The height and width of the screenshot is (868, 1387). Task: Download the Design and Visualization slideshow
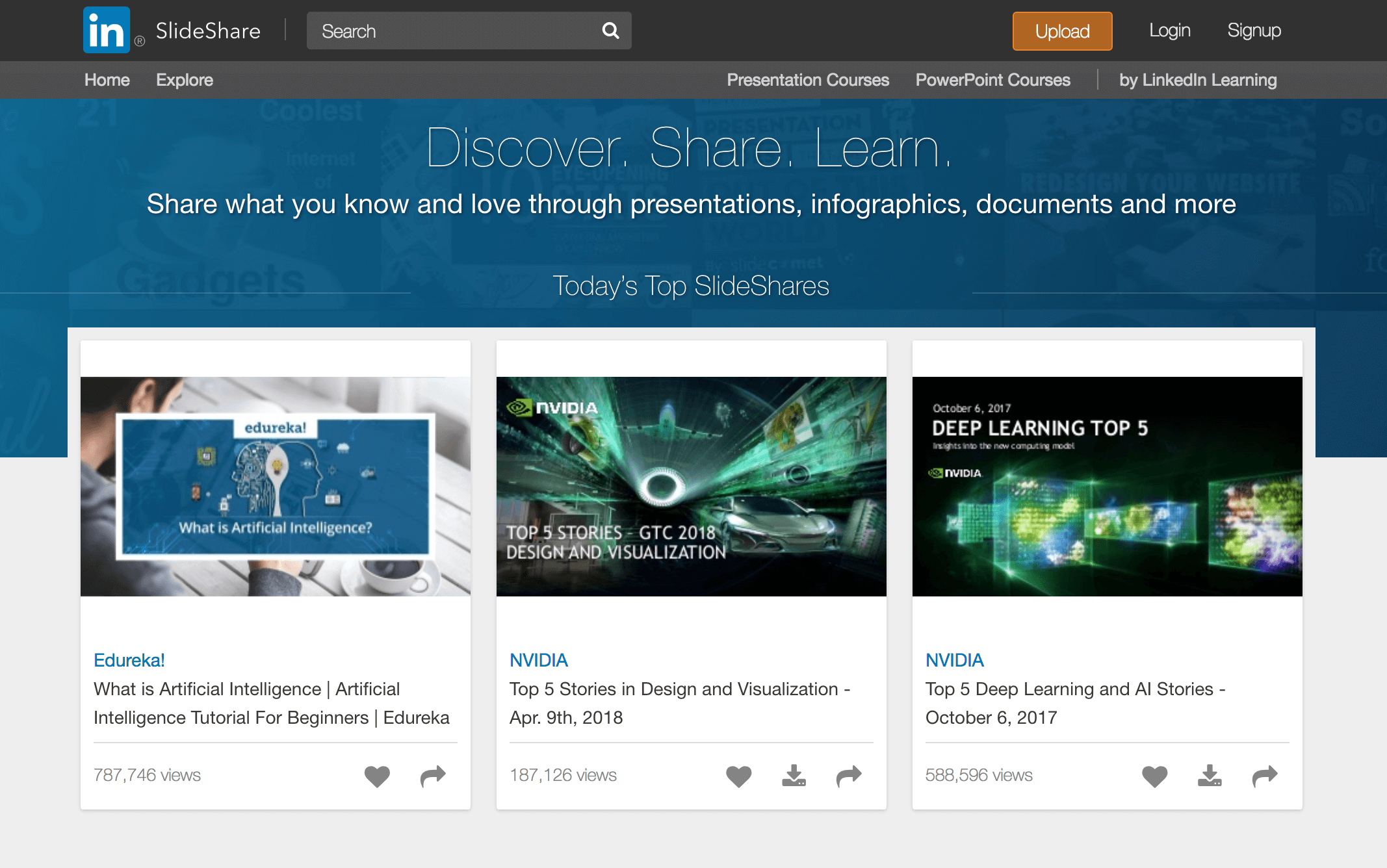pos(794,776)
